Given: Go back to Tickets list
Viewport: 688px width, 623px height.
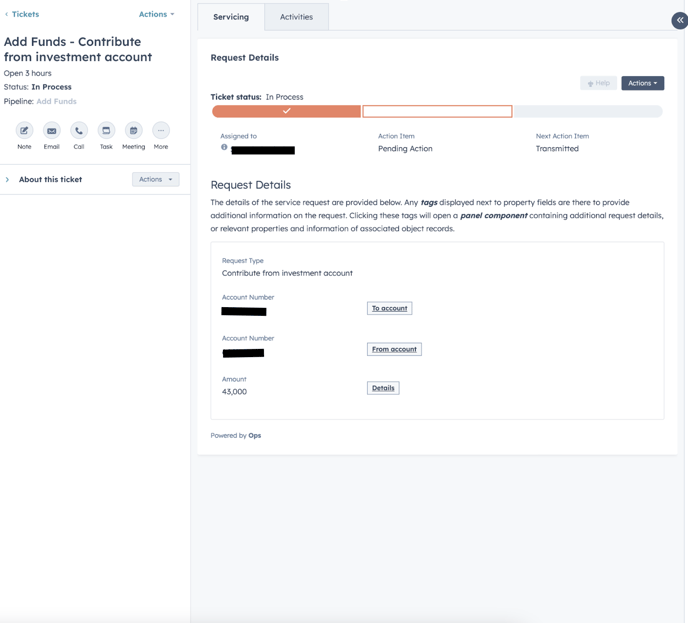Looking at the screenshot, I should click(22, 15).
